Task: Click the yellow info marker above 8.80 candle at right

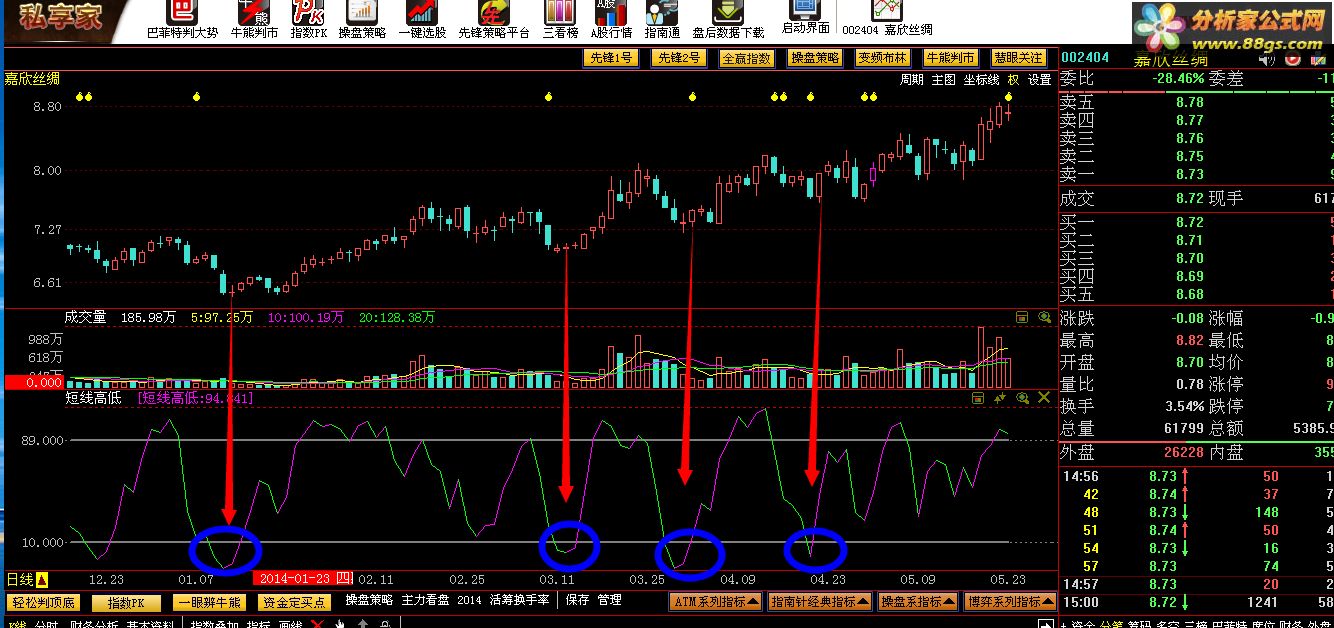Action: 1008,97
